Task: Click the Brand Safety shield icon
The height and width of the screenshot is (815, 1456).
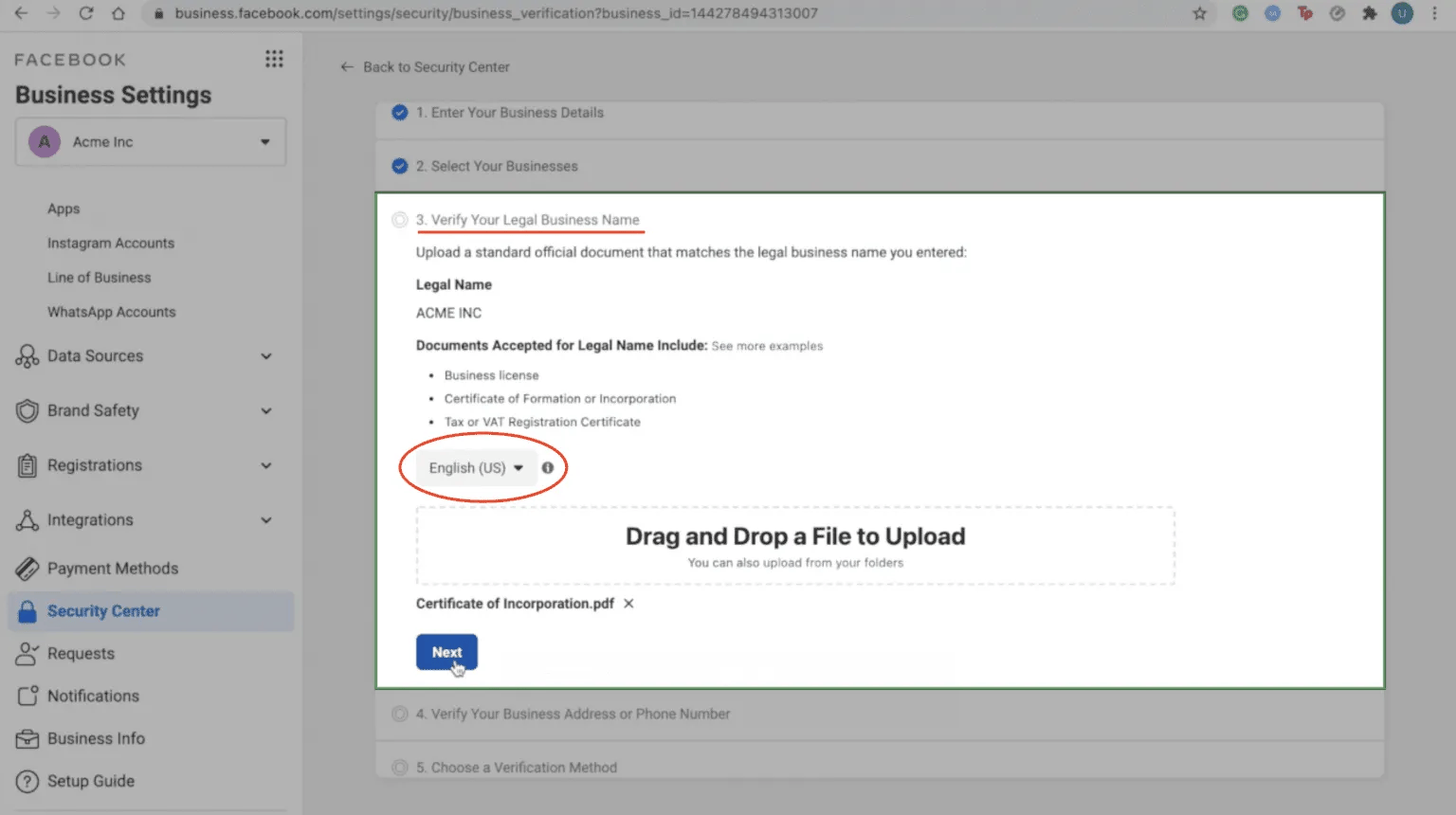Action: point(27,410)
